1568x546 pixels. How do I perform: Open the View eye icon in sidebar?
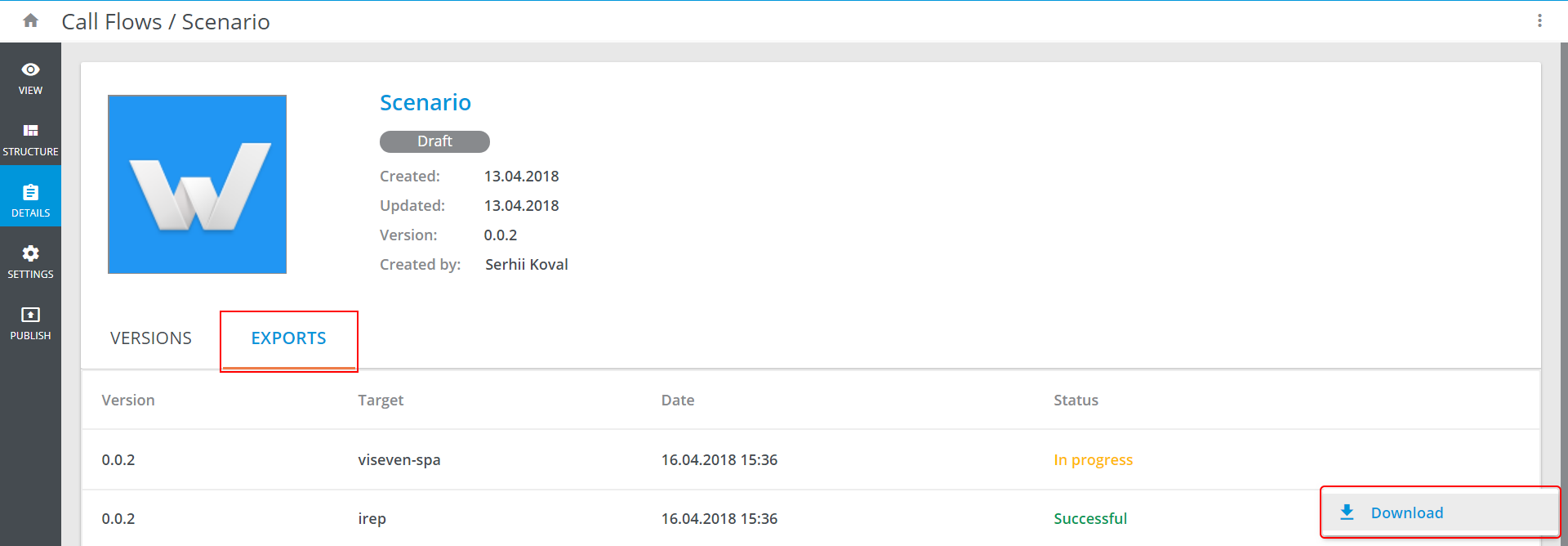coord(30,70)
